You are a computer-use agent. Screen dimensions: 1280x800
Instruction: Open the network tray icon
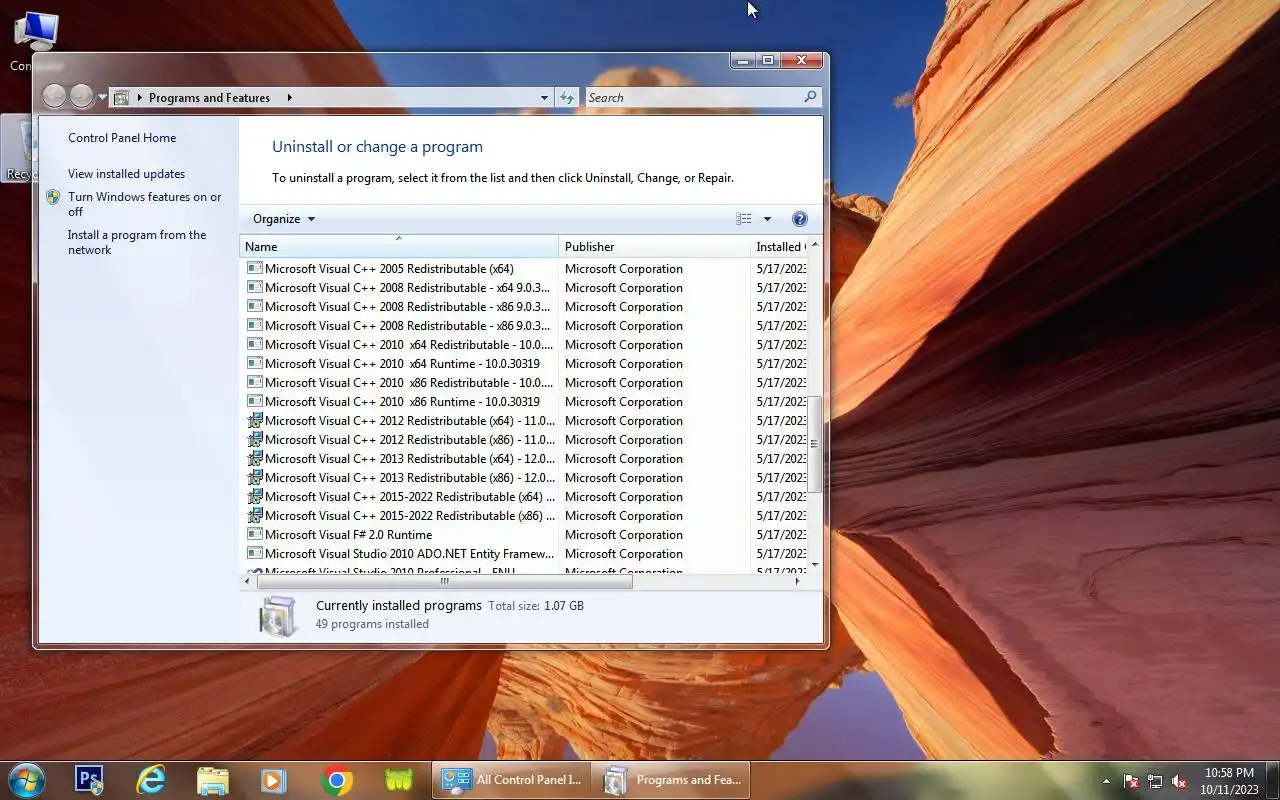[1155, 781]
